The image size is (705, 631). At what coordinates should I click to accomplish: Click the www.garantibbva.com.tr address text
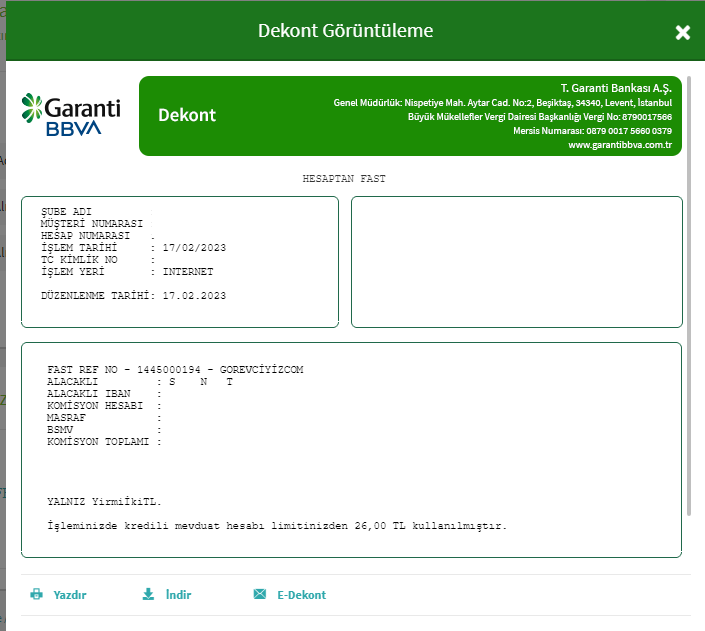pyautogui.click(x=620, y=145)
